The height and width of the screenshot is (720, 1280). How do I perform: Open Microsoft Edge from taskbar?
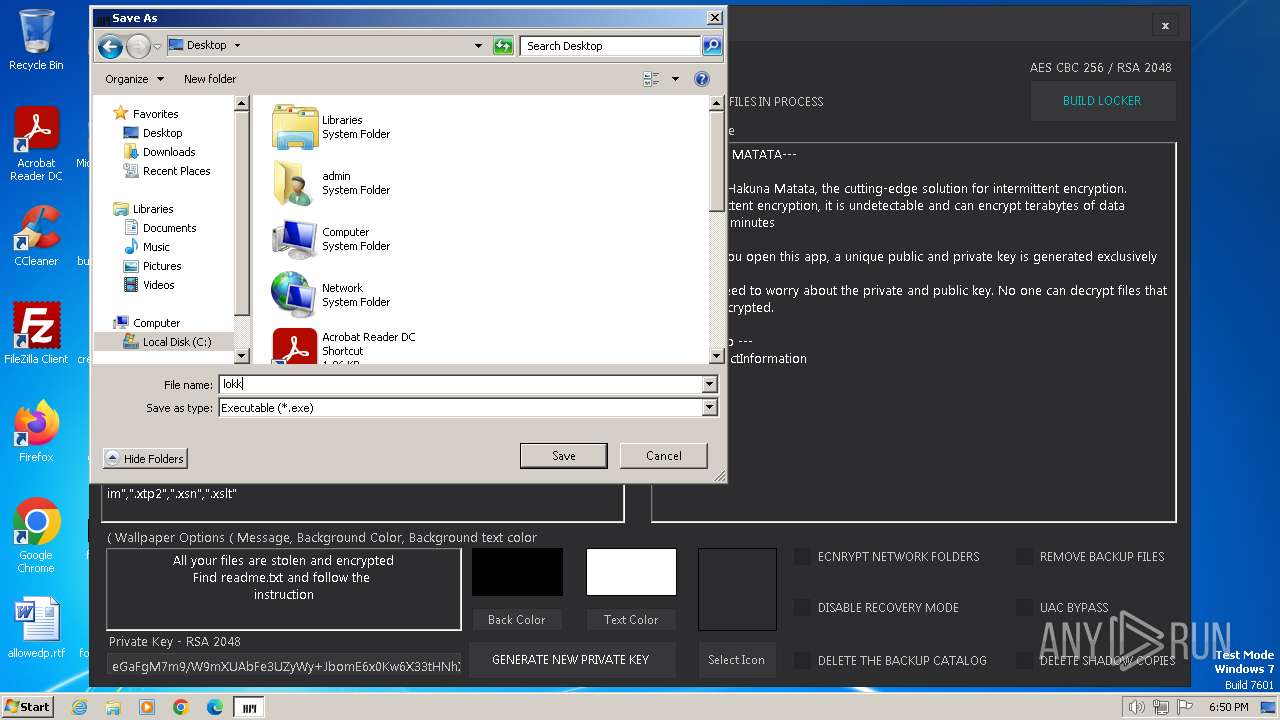pos(215,707)
